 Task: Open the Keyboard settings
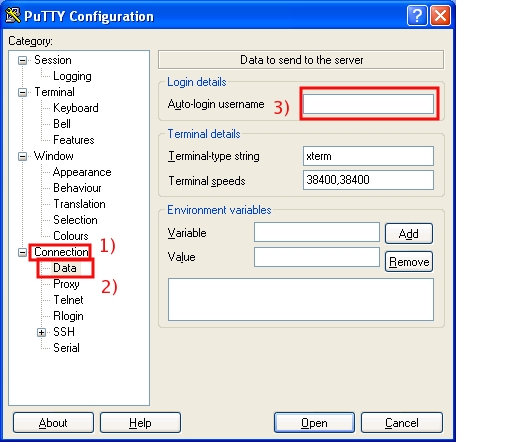coord(76,108)
